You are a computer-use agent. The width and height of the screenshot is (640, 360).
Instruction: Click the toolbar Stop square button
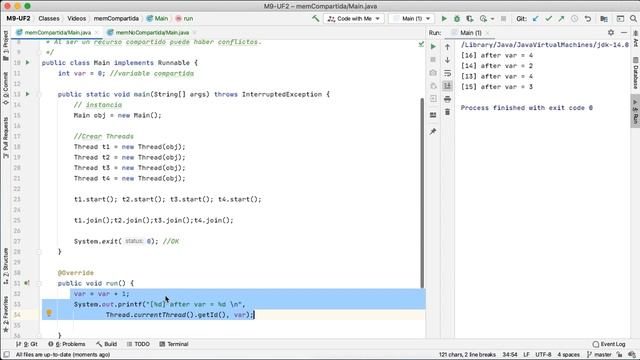point(503,18)
